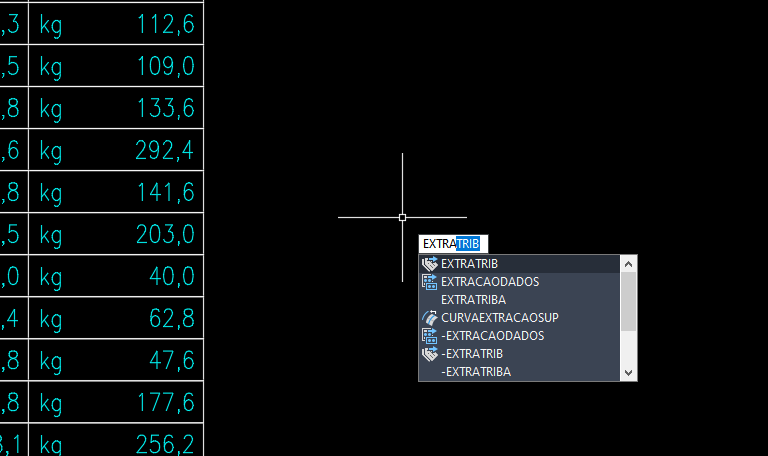Select the 292,4 table value
768x456 pixels.
click(x=164, y=151)
